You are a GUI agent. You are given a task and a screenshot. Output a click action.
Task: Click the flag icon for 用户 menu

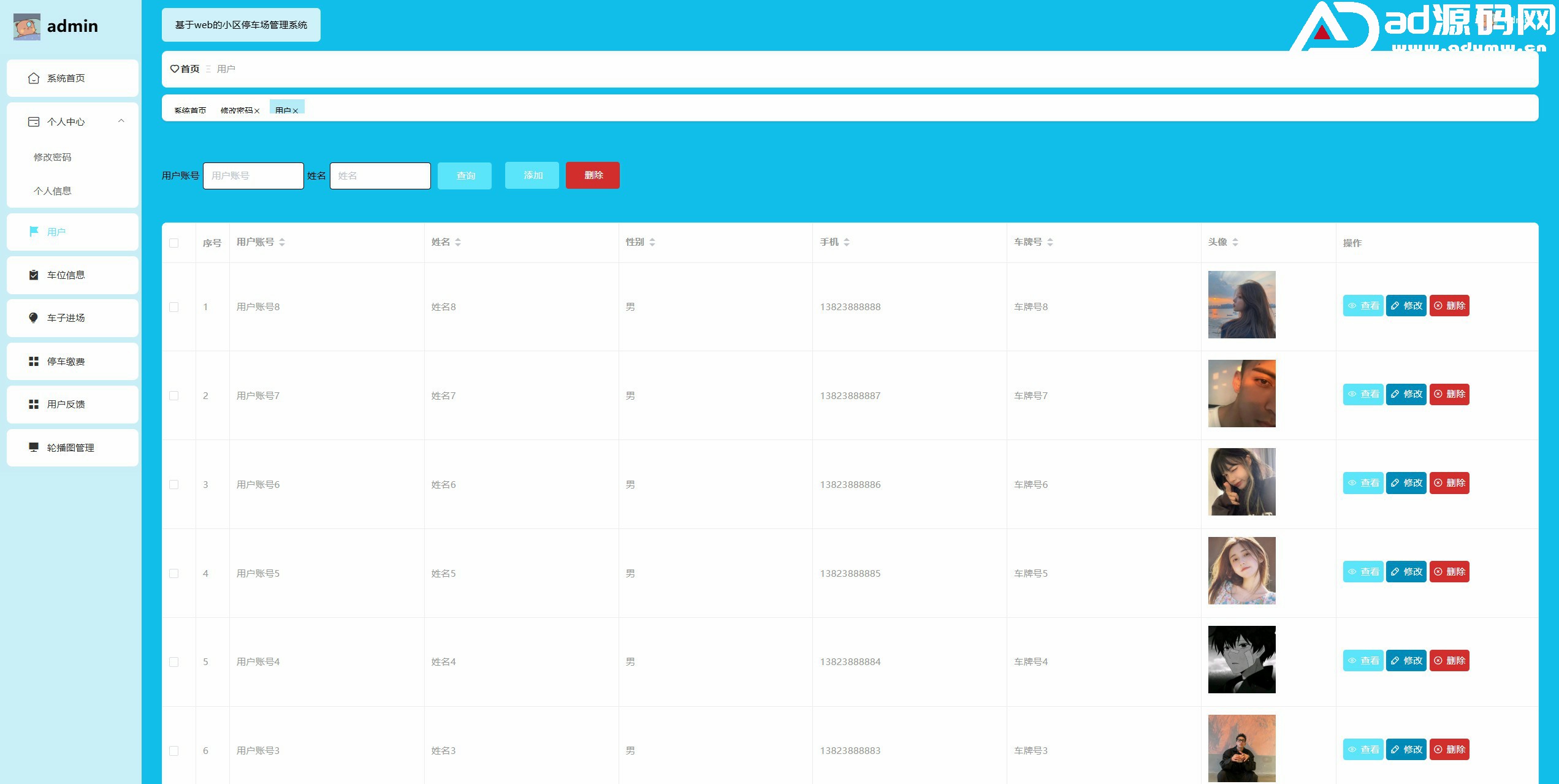click(34, 231)
